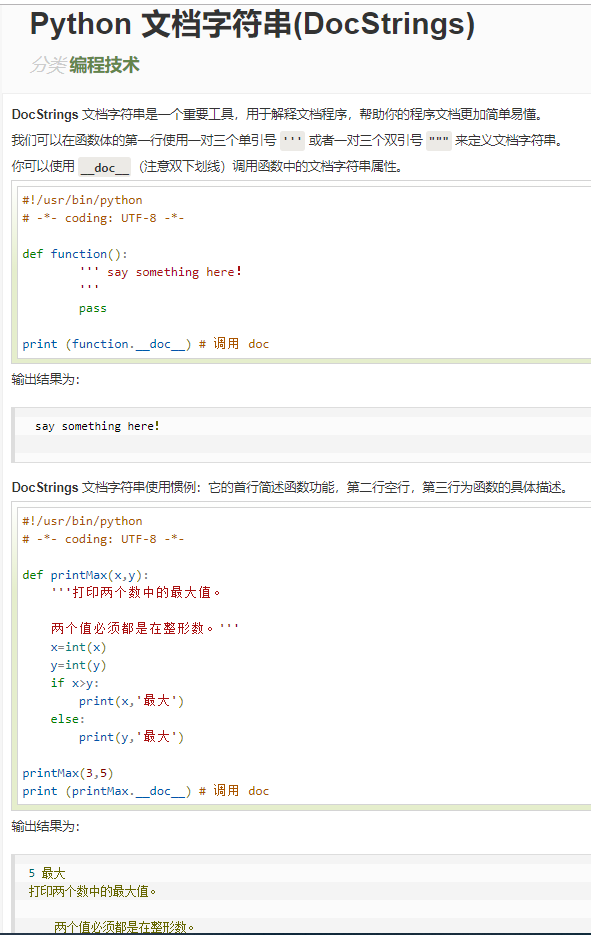591x935 pixels.
Task: Click the ''' say something here! docstring line
Action: click(160, 272)
